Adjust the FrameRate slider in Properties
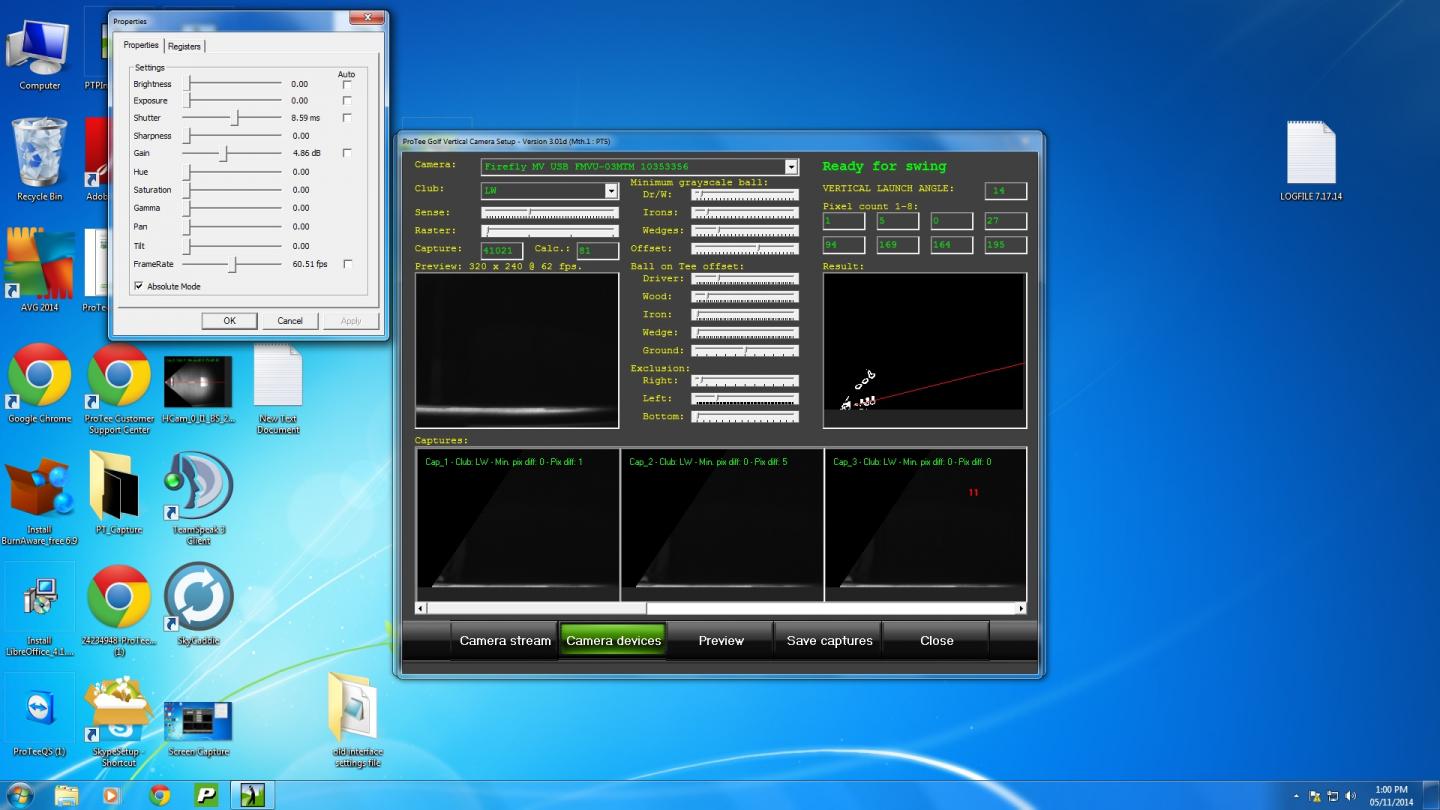This screenshot has width=1440, height=810. 233,264
